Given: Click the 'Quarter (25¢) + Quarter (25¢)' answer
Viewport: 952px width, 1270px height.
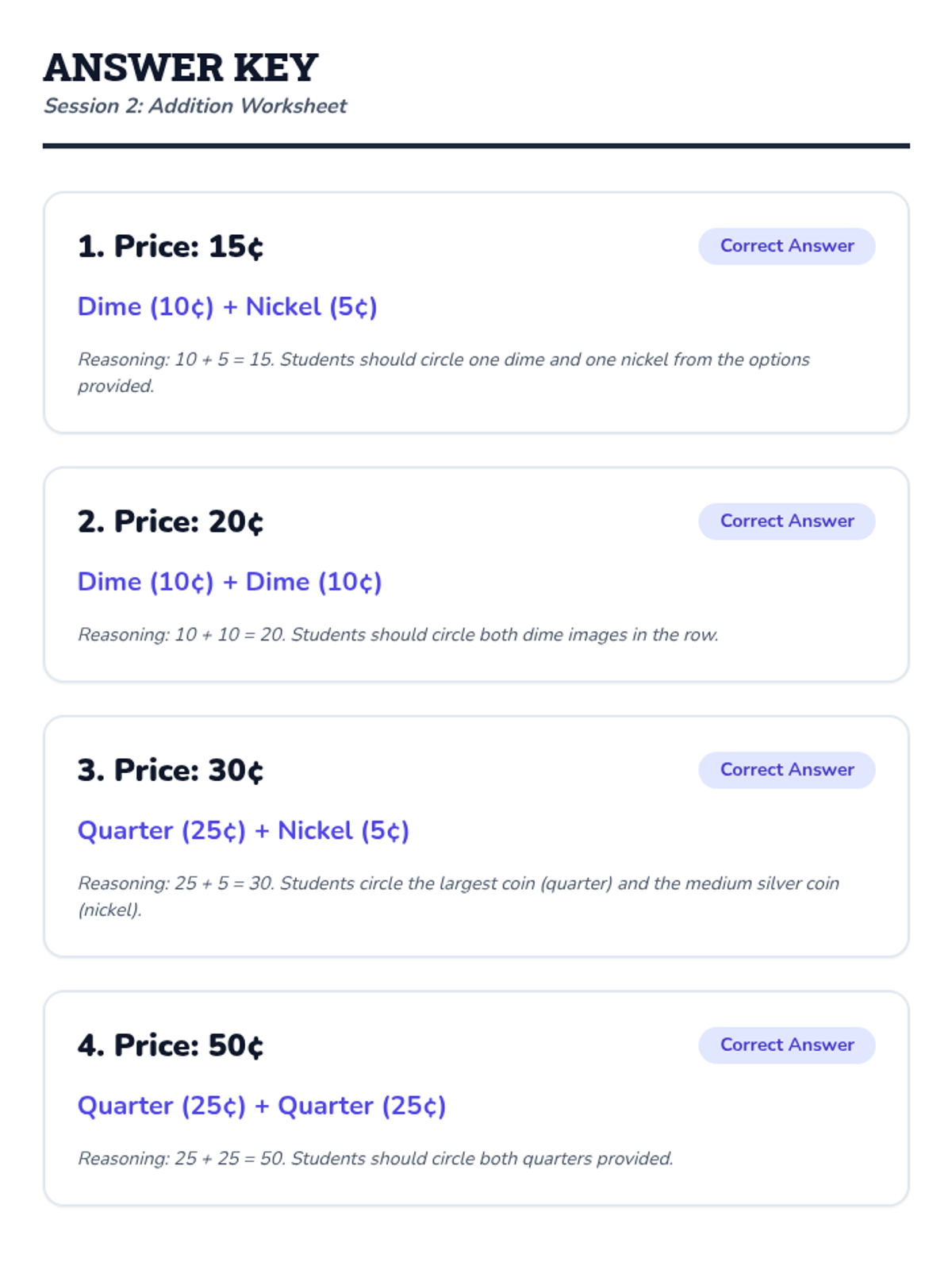Looking at the screenshot, I should point(261,1106).
